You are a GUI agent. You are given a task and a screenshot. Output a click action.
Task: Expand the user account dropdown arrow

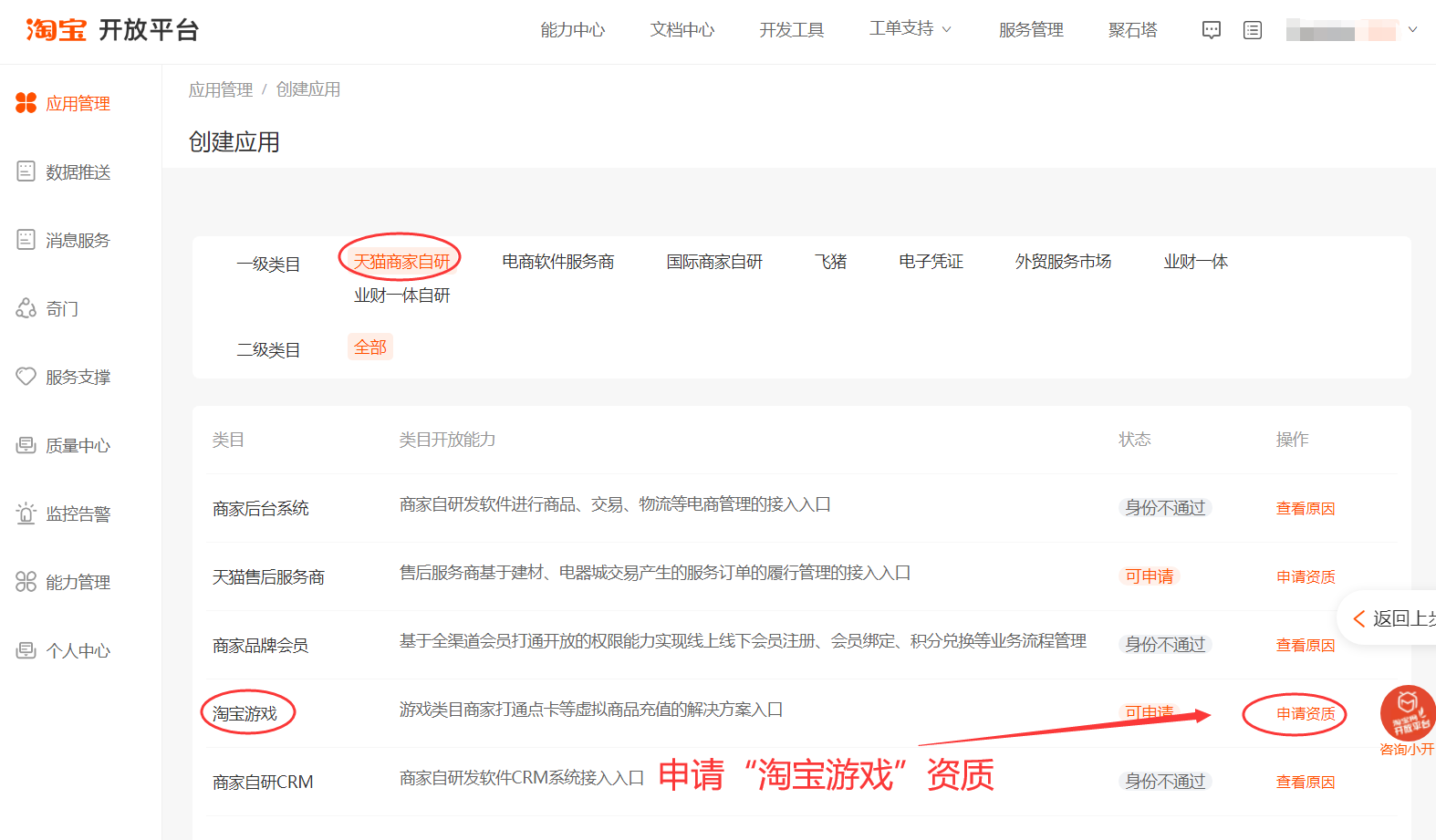pyautogui.click(x=1413, y=30)
